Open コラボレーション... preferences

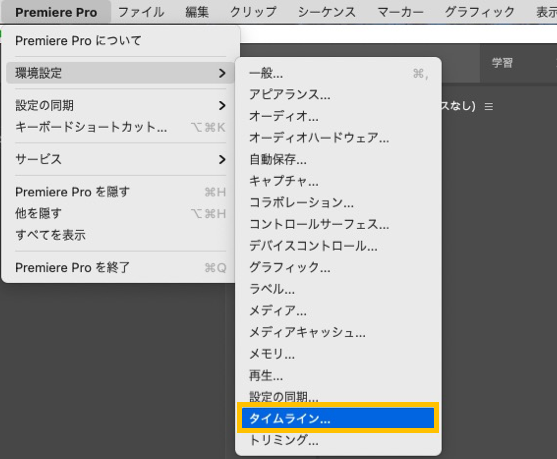338,202
